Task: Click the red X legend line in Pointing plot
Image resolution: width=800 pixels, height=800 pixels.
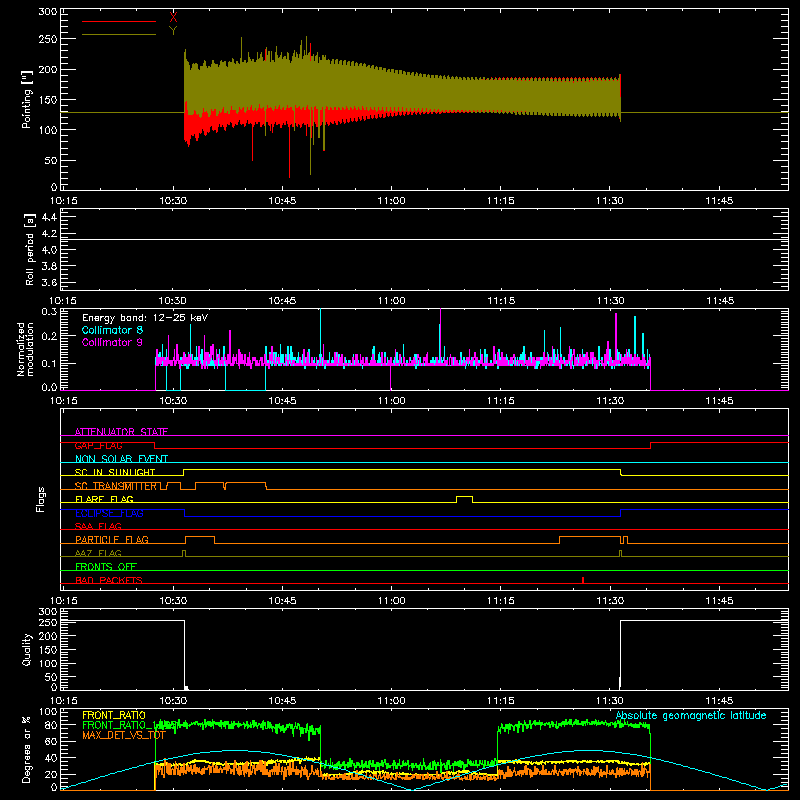Action: [x=119, y=21]
